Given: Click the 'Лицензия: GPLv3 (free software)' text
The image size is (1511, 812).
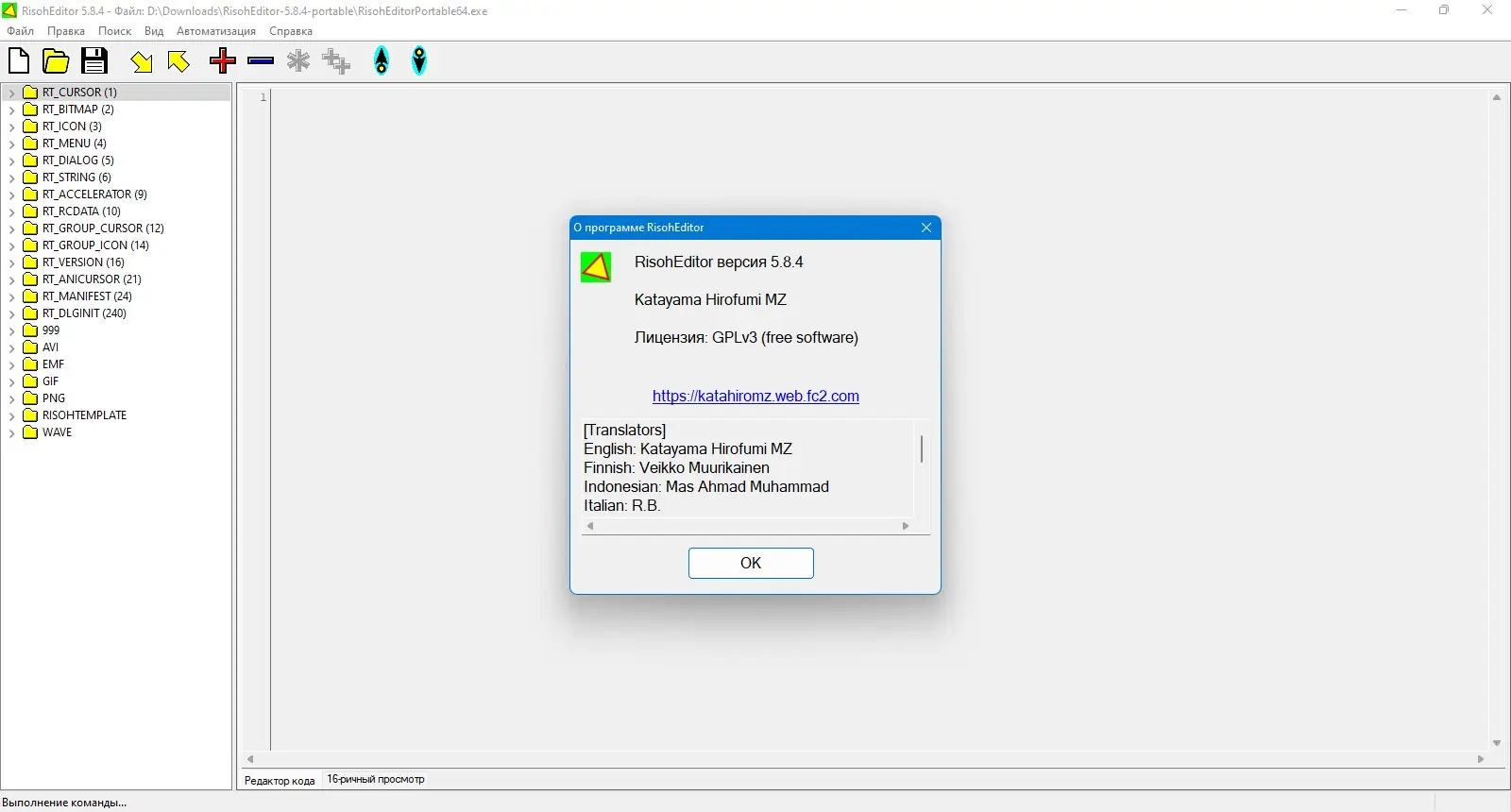Looking at the screenshot, I should (746, 338).
